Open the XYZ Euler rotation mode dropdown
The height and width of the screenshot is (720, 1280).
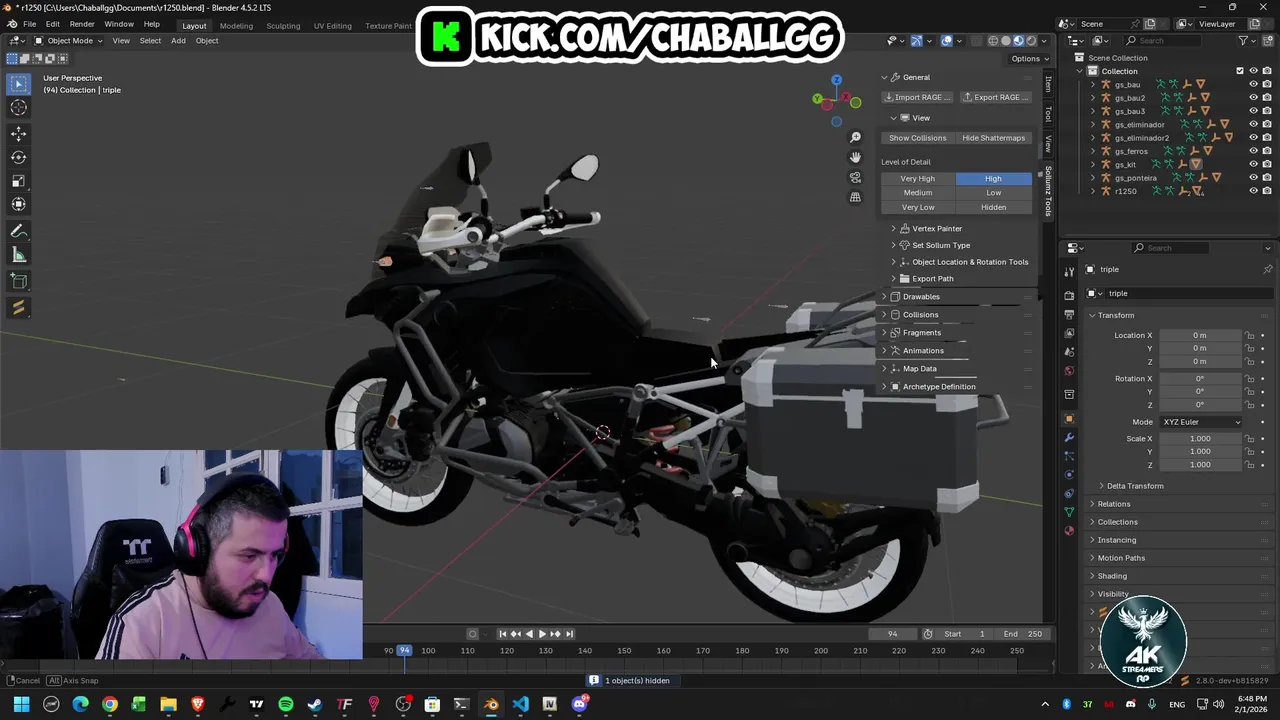[x=1201, y=422]
